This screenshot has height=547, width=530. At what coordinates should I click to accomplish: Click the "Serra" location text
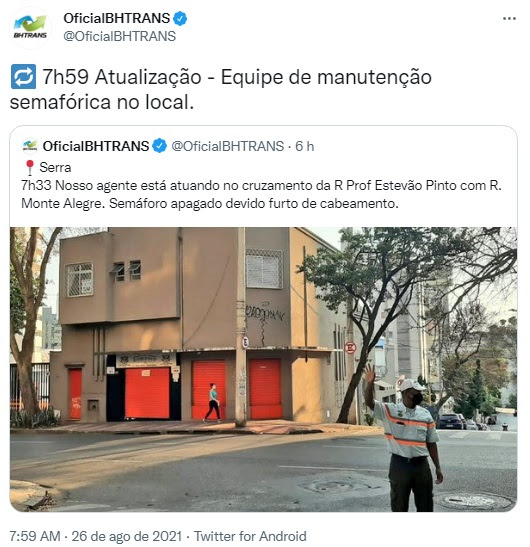tap(55, 167)
